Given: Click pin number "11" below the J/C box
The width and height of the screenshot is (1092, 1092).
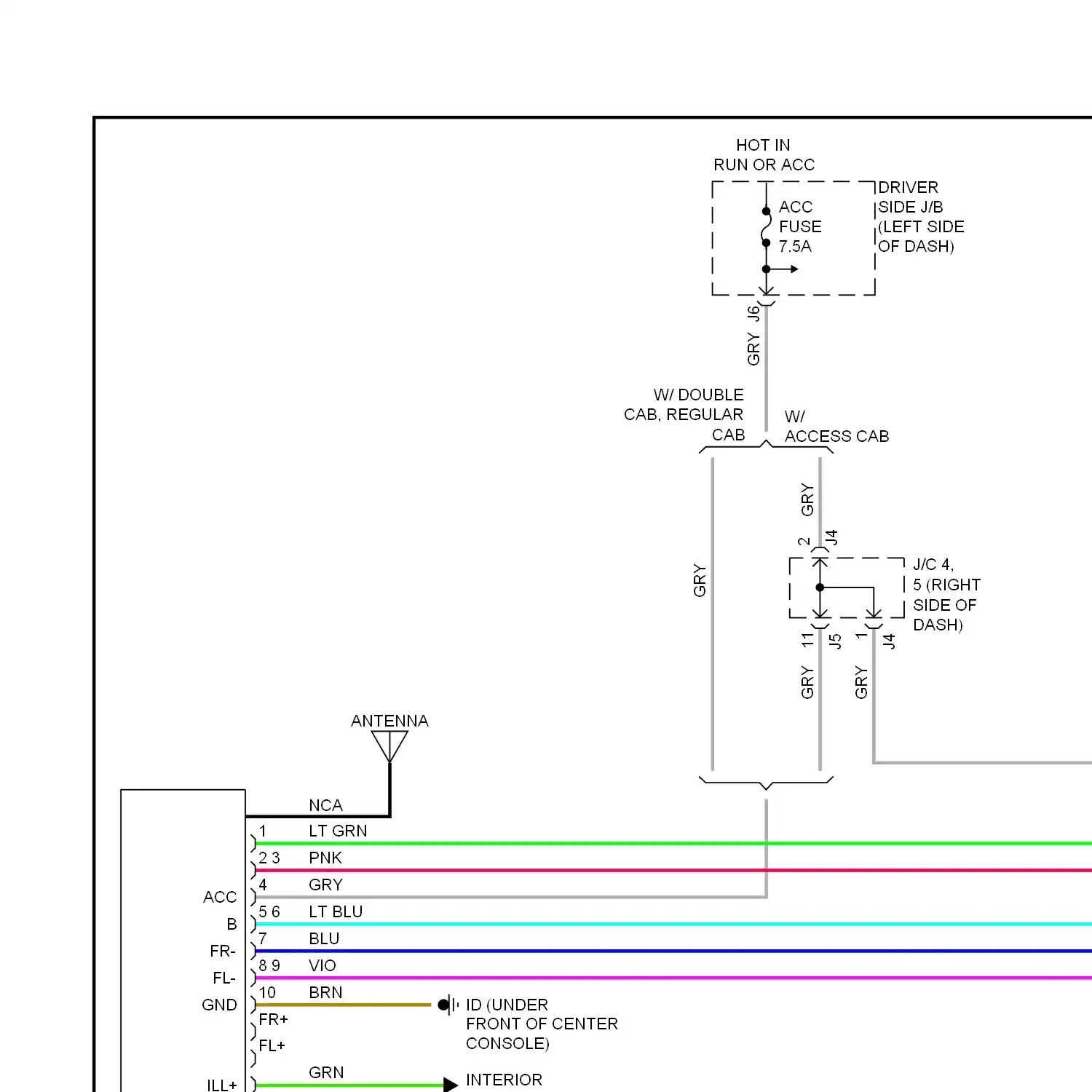Looking at the screenshot, I should (807, 640).
